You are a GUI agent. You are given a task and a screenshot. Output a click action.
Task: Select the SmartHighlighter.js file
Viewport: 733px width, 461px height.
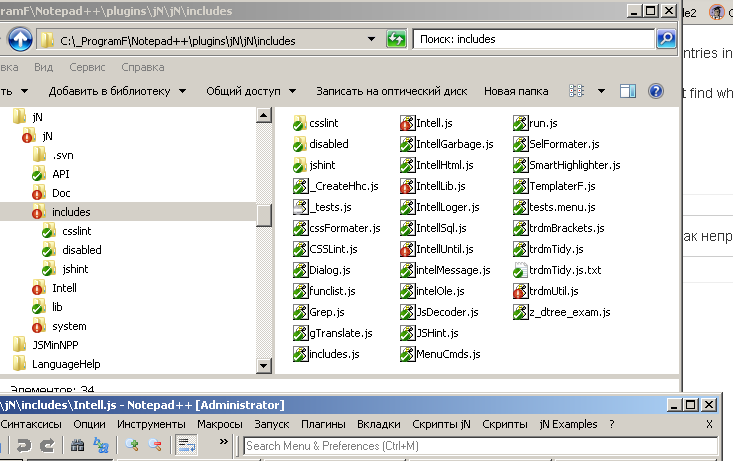tap(567, 165)
